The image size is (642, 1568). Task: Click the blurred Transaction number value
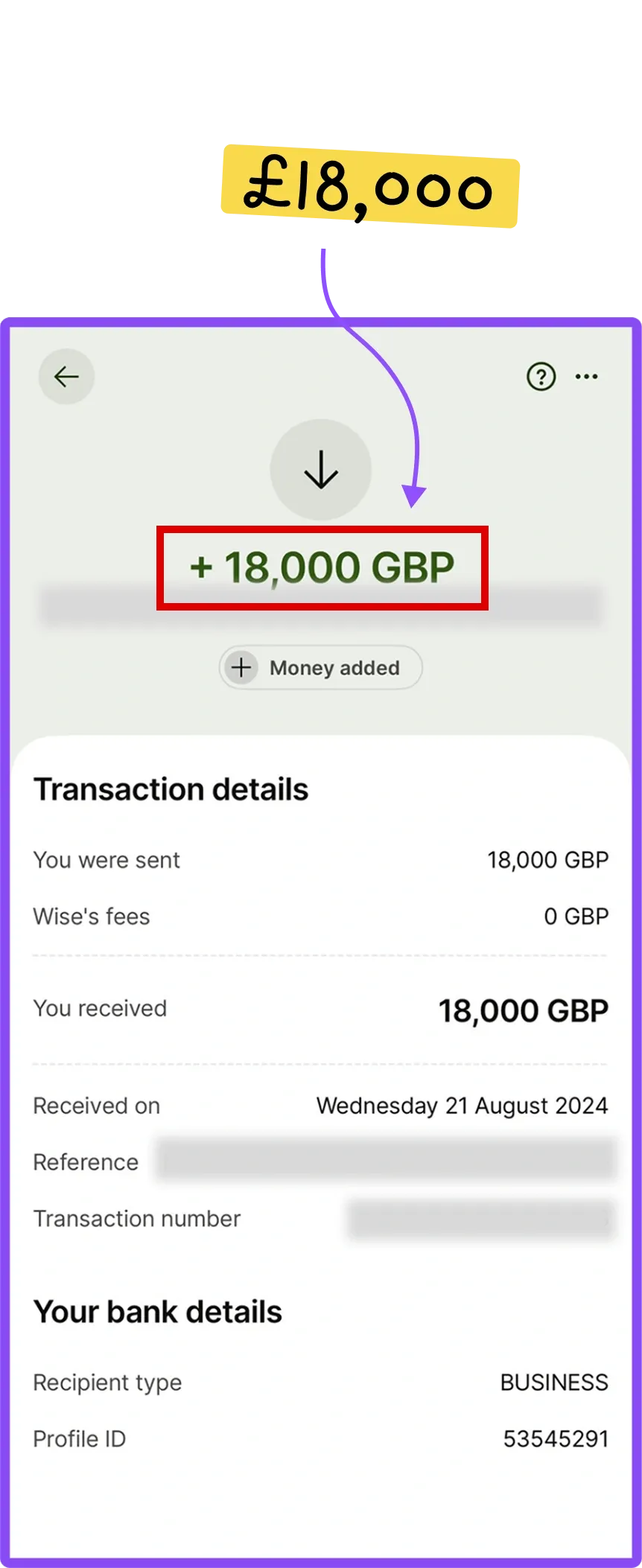click(x=480, y=1219)
